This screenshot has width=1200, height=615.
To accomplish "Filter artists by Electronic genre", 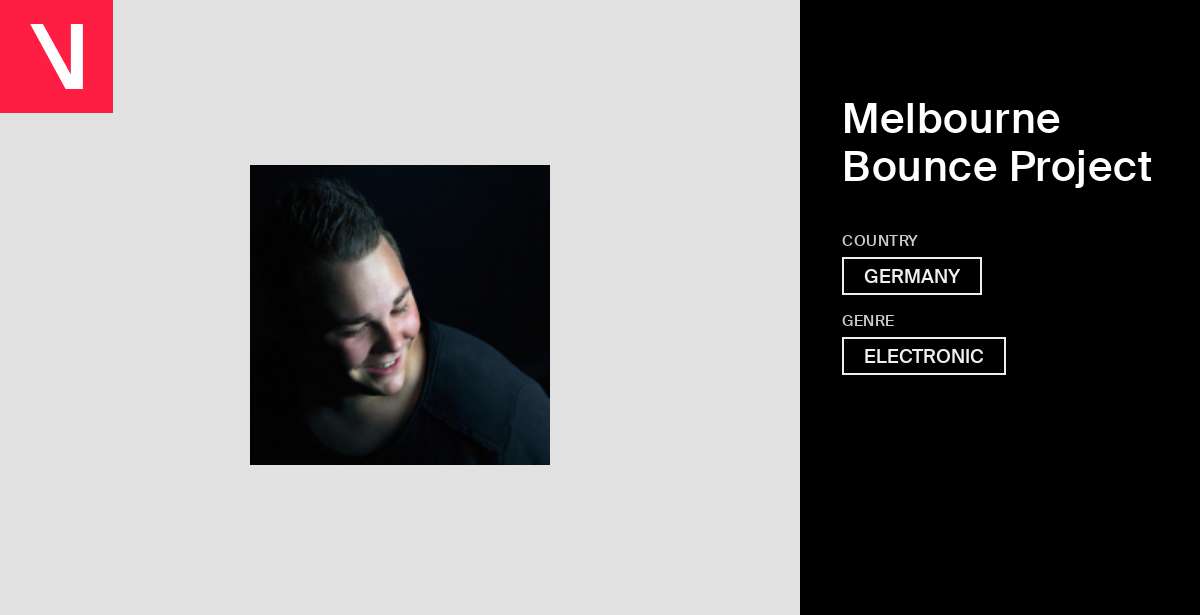I will (924, 356).
